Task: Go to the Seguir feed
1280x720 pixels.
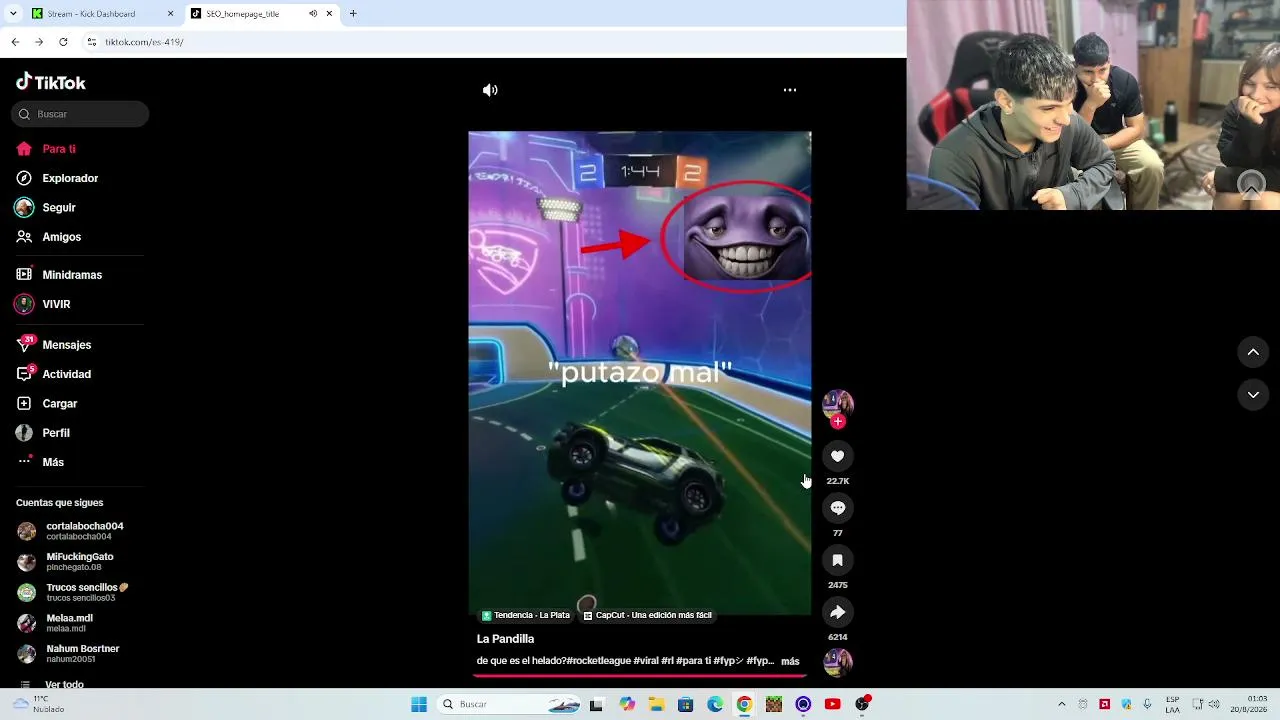Action: tap(46, 208)
